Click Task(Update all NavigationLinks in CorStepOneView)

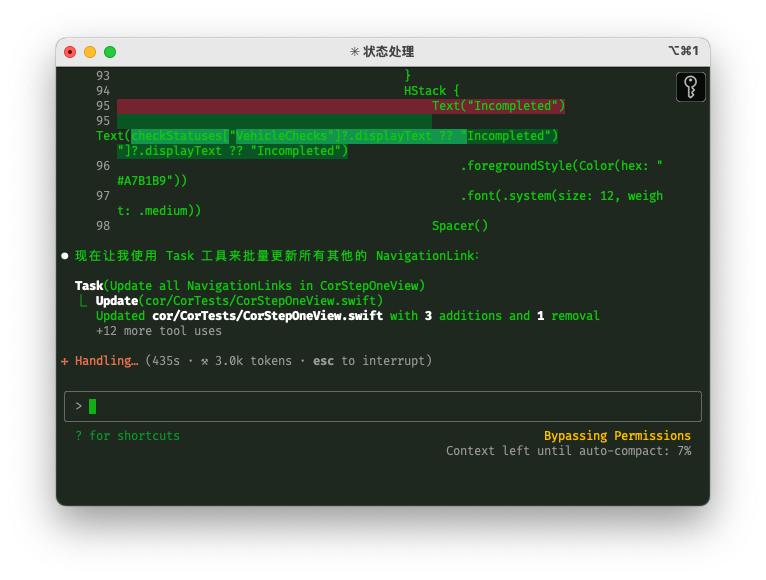click(x=250, y=286)
